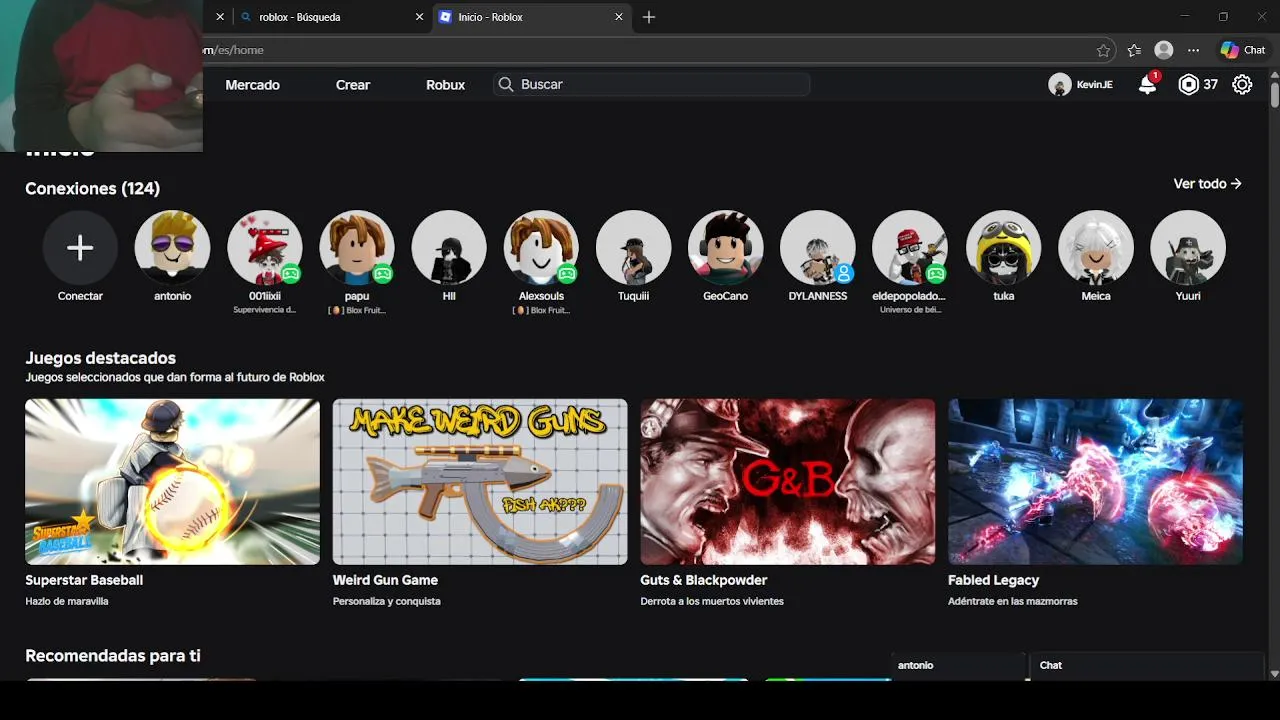Open the antonio chat window tab
Screen dimensions: 1280x720
958,666
